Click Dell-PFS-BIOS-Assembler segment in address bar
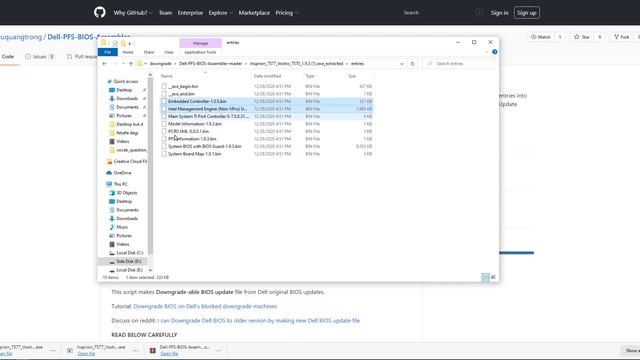Image resolution: width=640 pixels, height=360 pixels. pos(210,64)
